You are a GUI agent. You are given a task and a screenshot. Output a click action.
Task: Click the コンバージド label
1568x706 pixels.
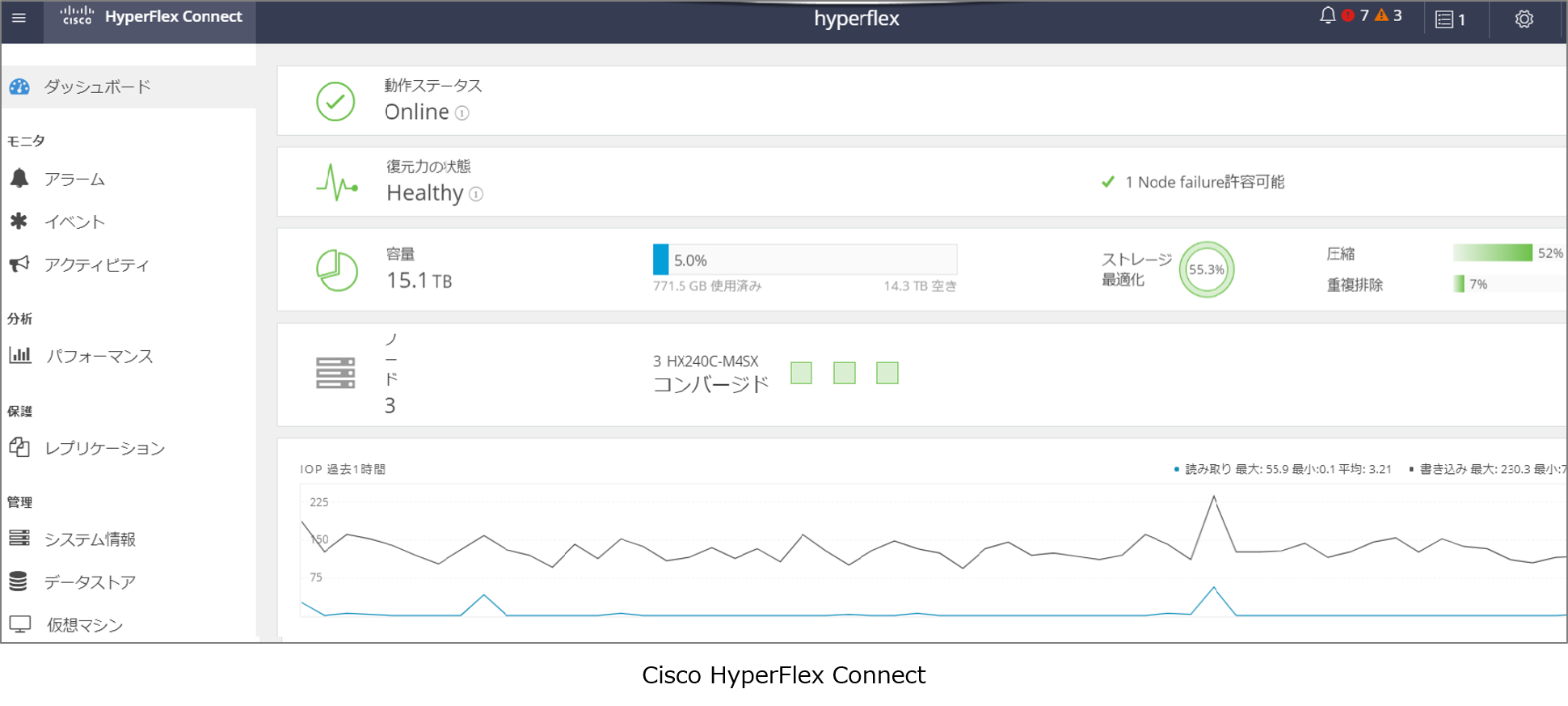pyautogui.click(x=710, y=385)
